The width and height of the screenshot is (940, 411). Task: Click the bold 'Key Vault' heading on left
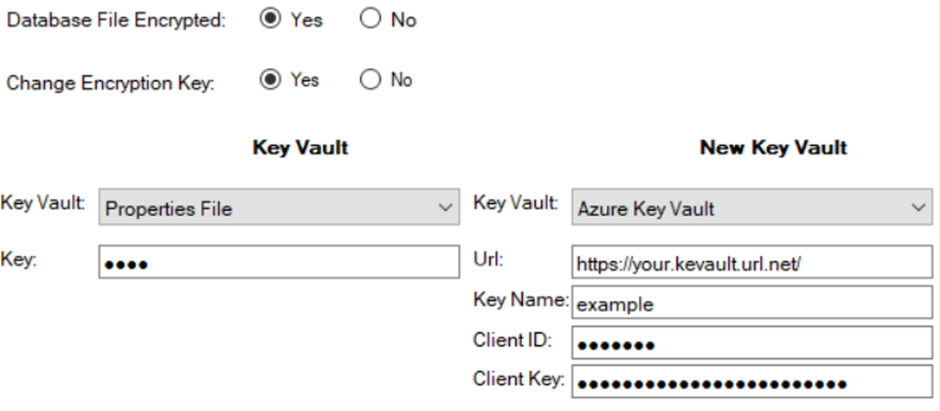coord(300,148)
